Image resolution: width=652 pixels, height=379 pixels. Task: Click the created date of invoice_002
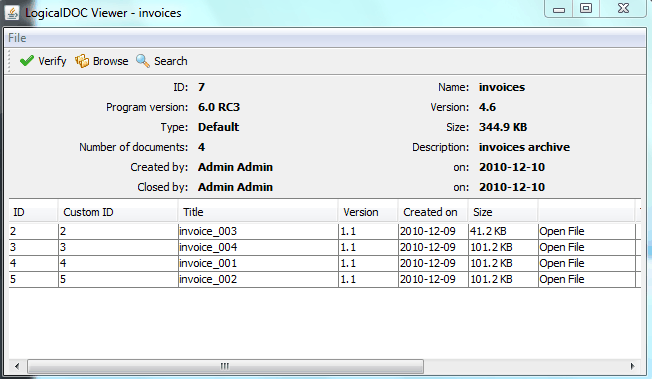pos(433,279)
